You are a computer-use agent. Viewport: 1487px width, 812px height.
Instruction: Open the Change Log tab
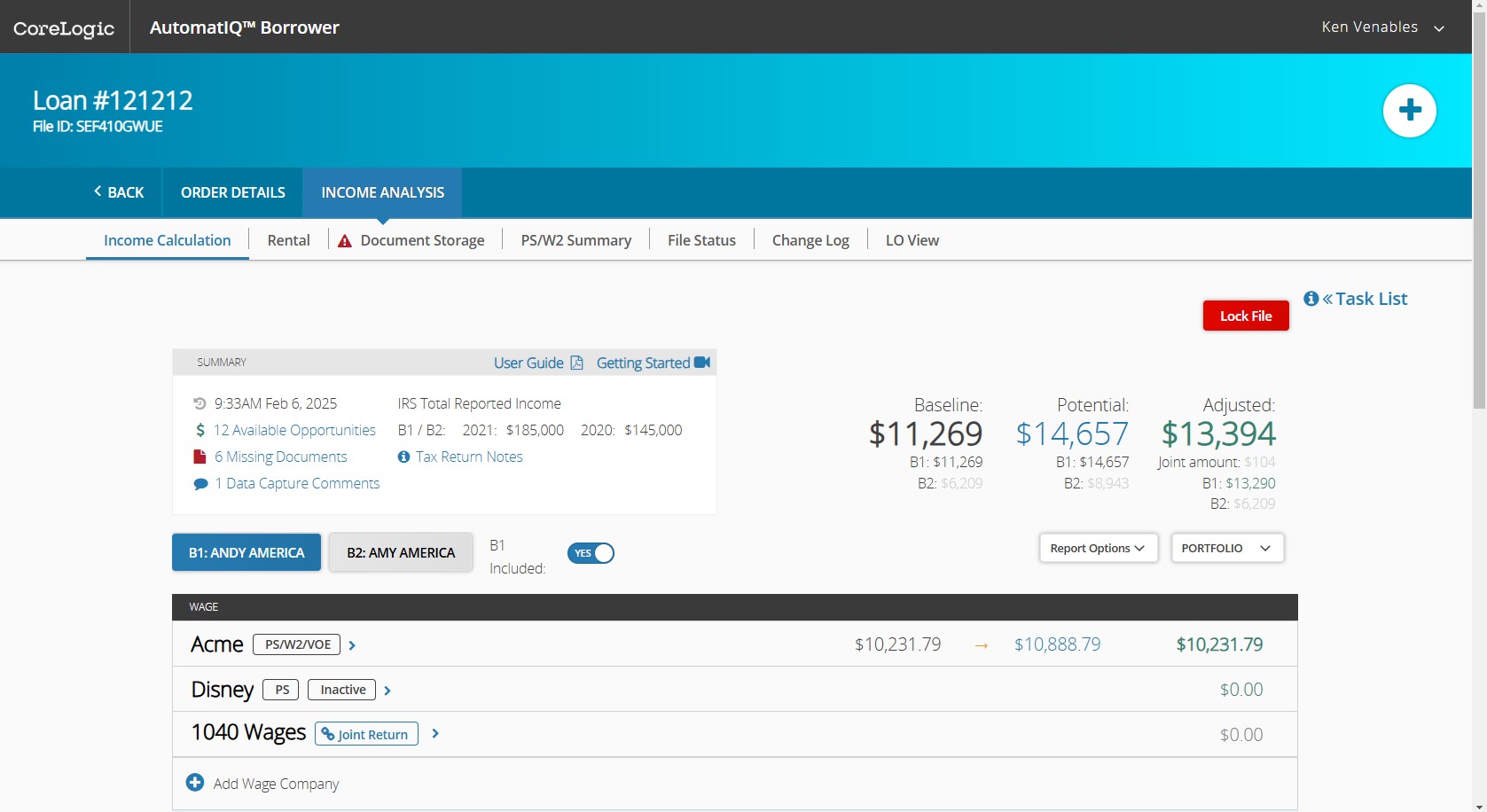tap(810, 240)
